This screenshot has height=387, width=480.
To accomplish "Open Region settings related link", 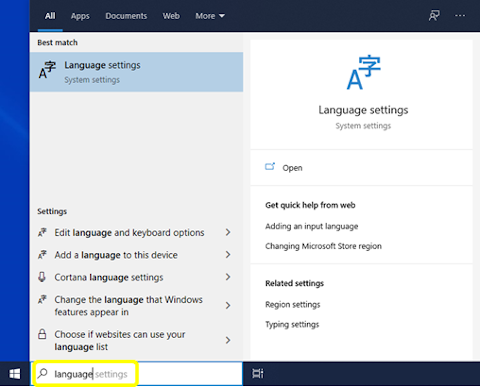I will point(293,305).
